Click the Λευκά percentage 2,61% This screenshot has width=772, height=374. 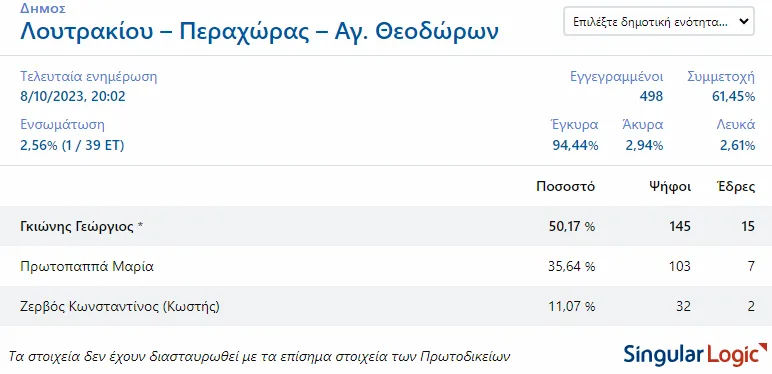[x=736, y=146]
